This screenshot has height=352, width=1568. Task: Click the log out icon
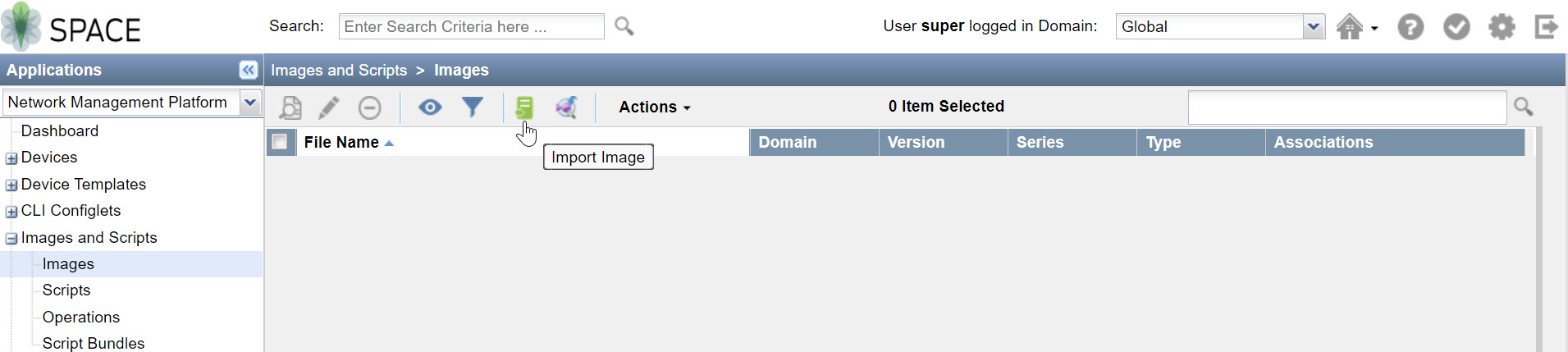[1546, 27]
